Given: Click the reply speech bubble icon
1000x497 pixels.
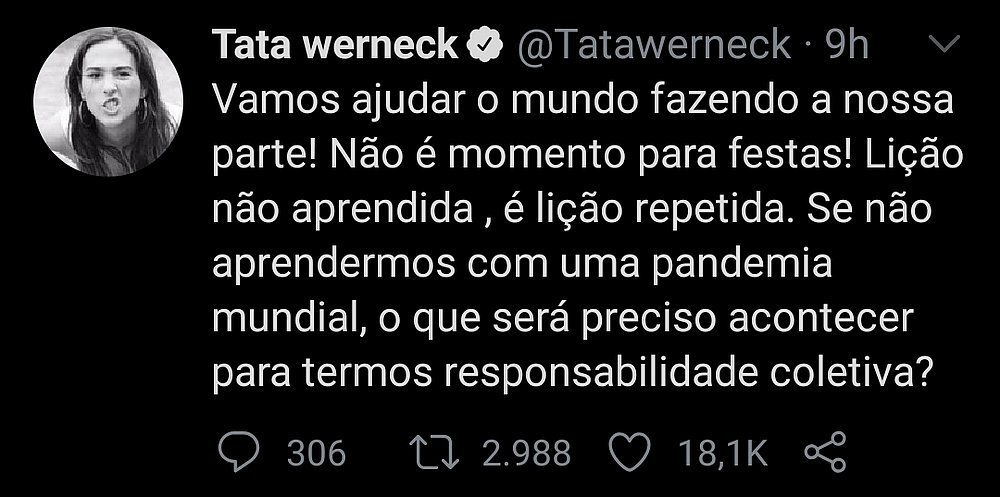Looking at the screenshot, I should (x=239, y=452).
